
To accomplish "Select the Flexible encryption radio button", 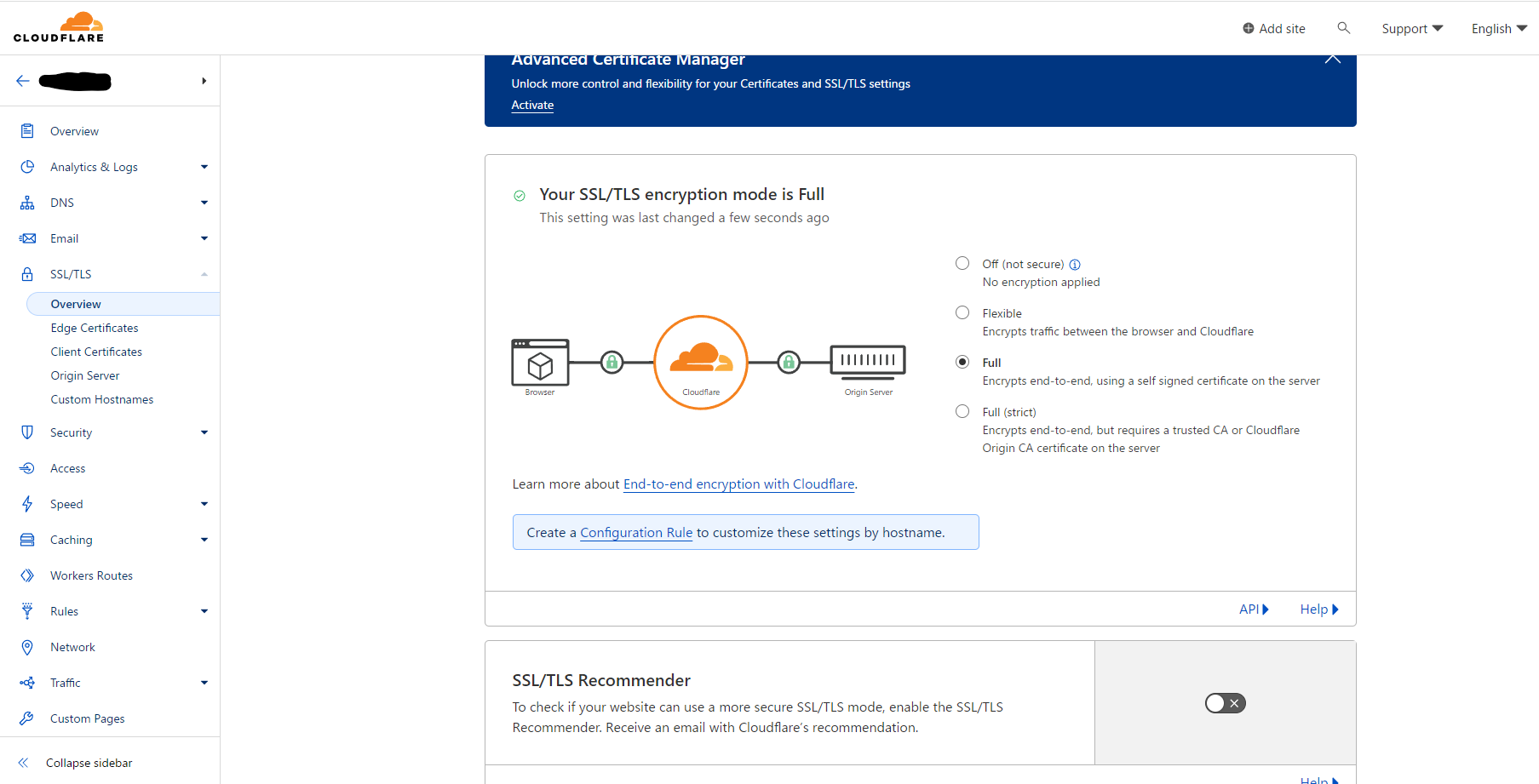I will point(962,312).
